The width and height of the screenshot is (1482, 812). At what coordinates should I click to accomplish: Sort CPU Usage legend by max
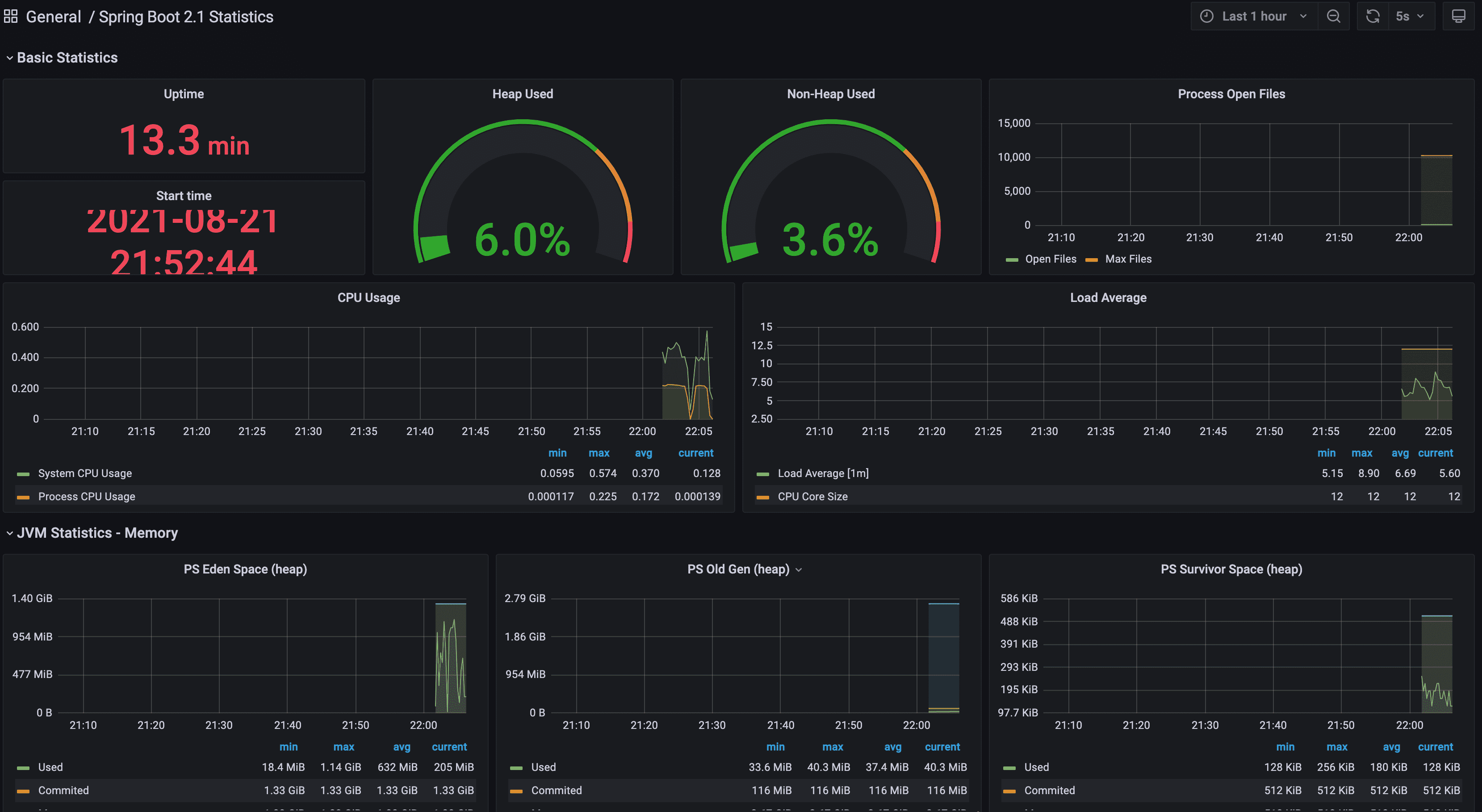click(x=599, y=453)
